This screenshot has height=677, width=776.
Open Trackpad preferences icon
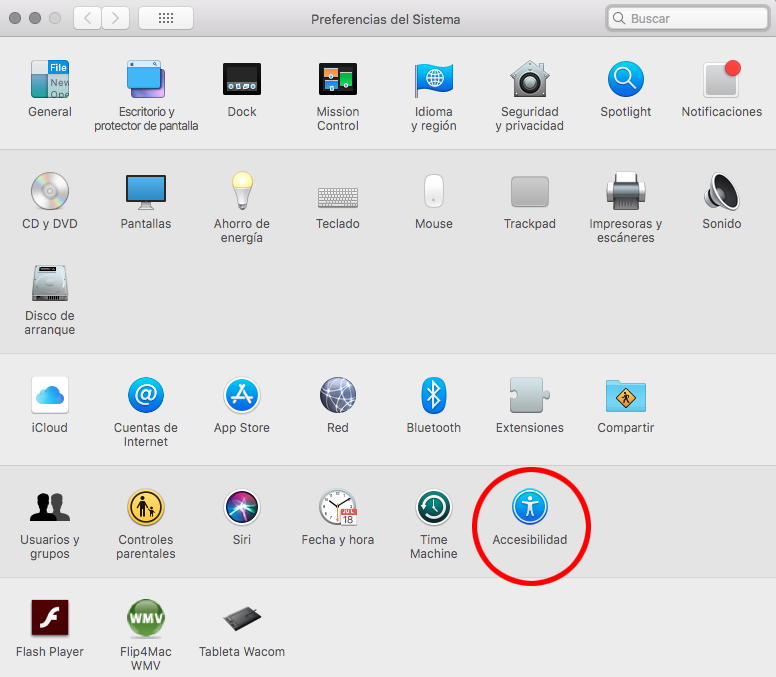(x=530, y=192)
